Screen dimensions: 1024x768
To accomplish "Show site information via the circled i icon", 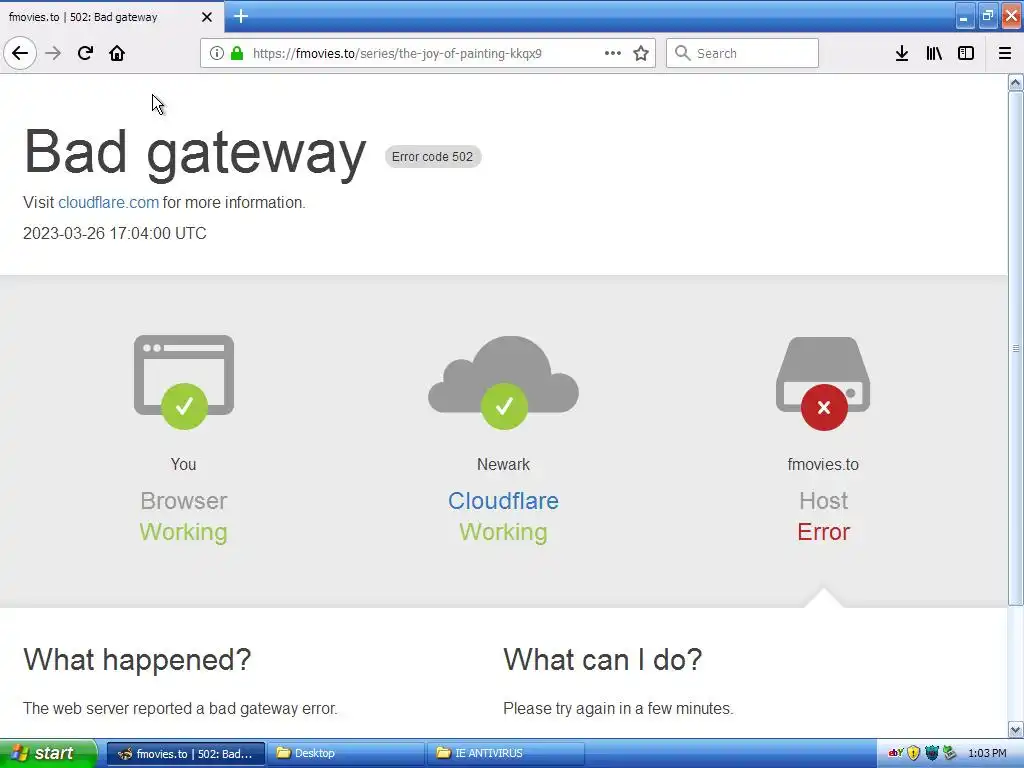I will (x=217, y=54).
